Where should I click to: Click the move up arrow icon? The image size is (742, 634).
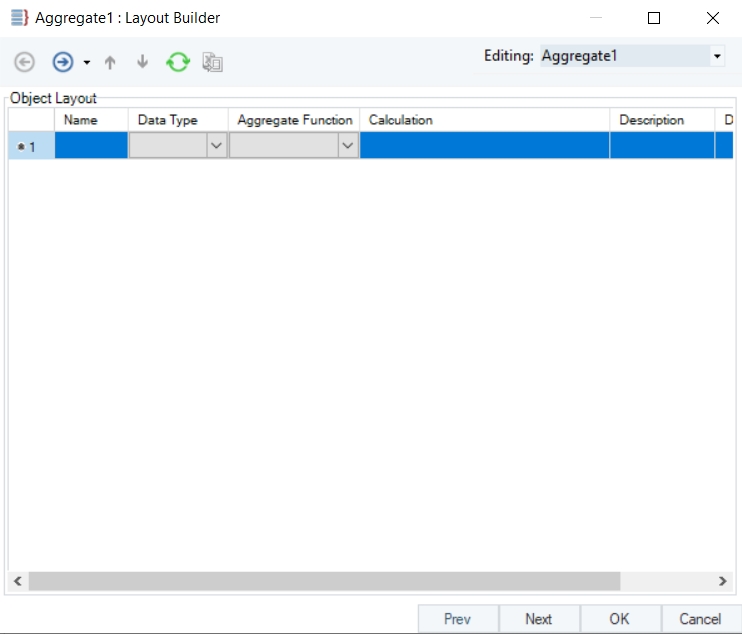pos(110,62)
